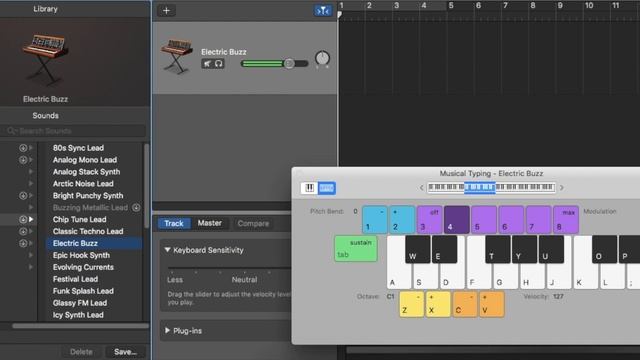The width and height of the screenshot is (640, 360).
Task: Expand arrow beside Epic Hook Synth
Action: (x=31, y=256)
